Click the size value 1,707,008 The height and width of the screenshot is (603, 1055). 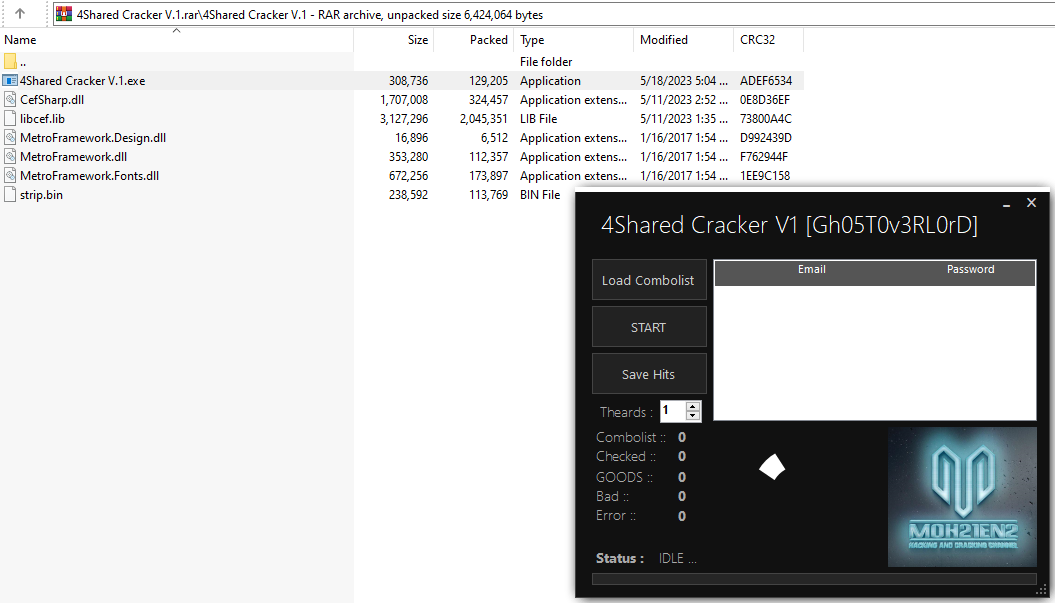404,100
